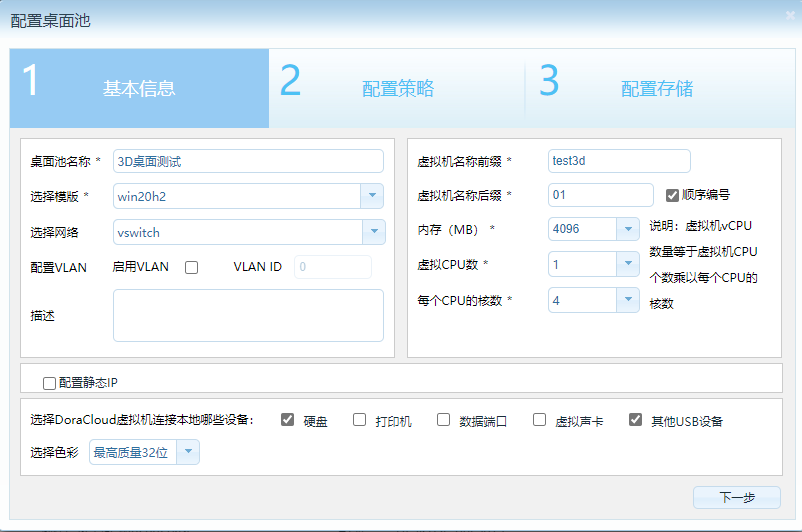
Task: Go to step 2 配置策略 tab
Action: point(397,88)
